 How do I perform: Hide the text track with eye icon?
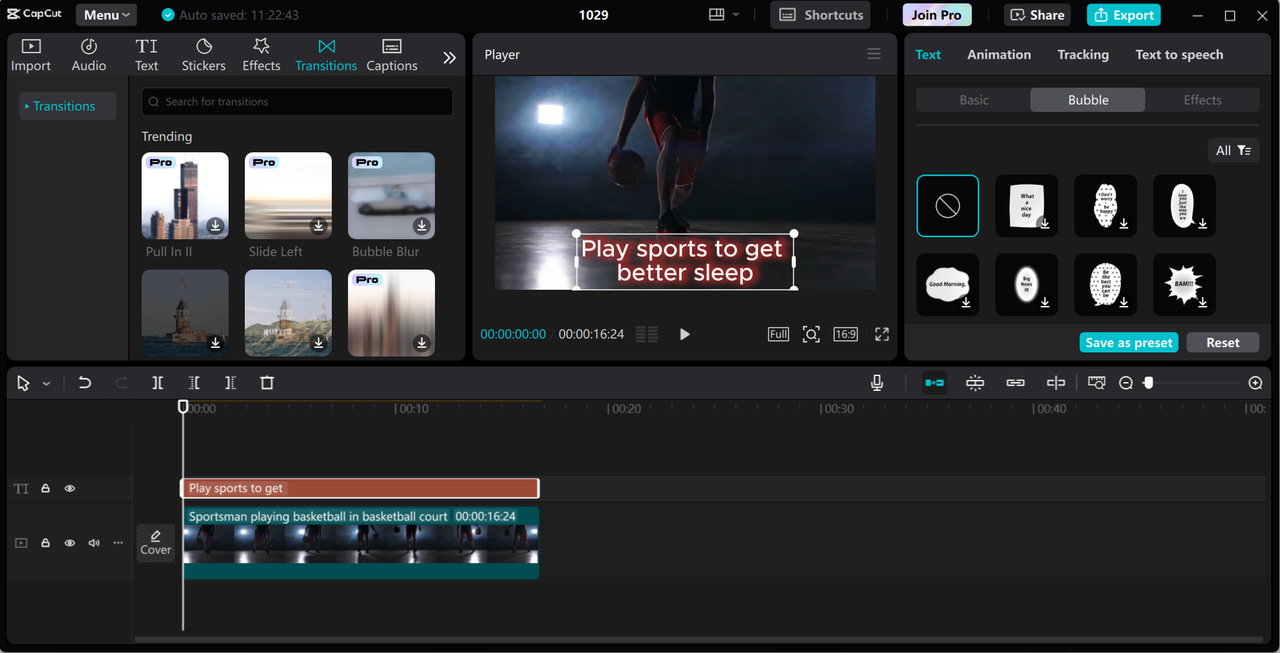(70, 489)
